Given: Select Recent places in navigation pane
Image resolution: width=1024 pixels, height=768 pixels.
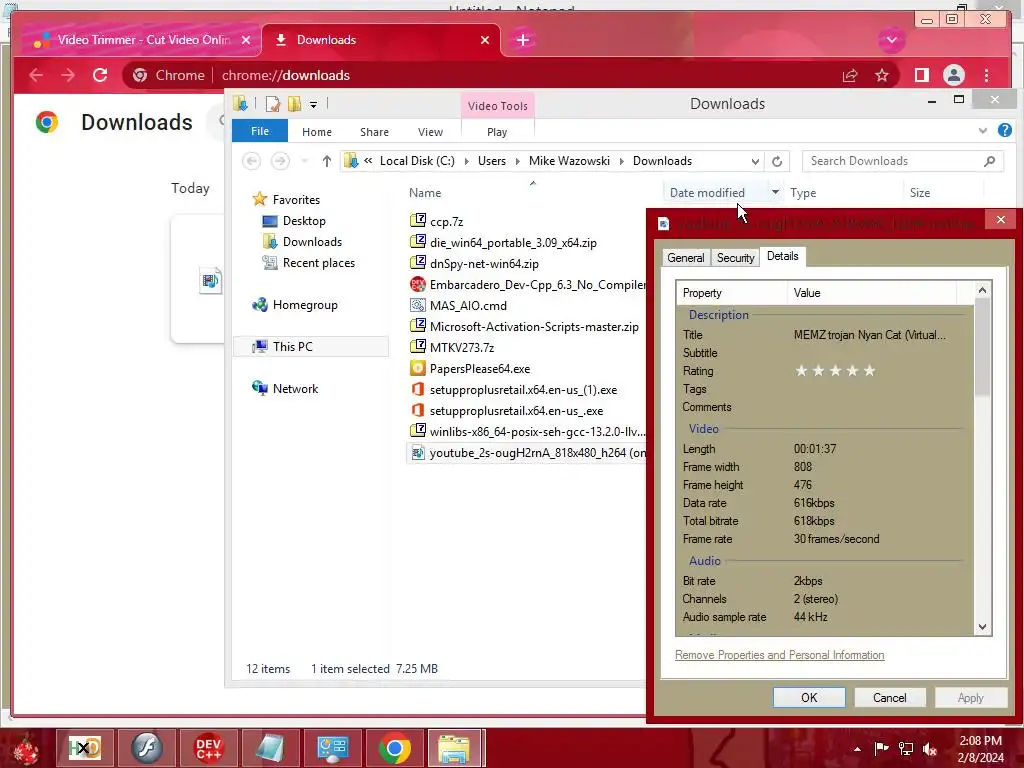Looking at the screenshot, I should coord(319,263).
